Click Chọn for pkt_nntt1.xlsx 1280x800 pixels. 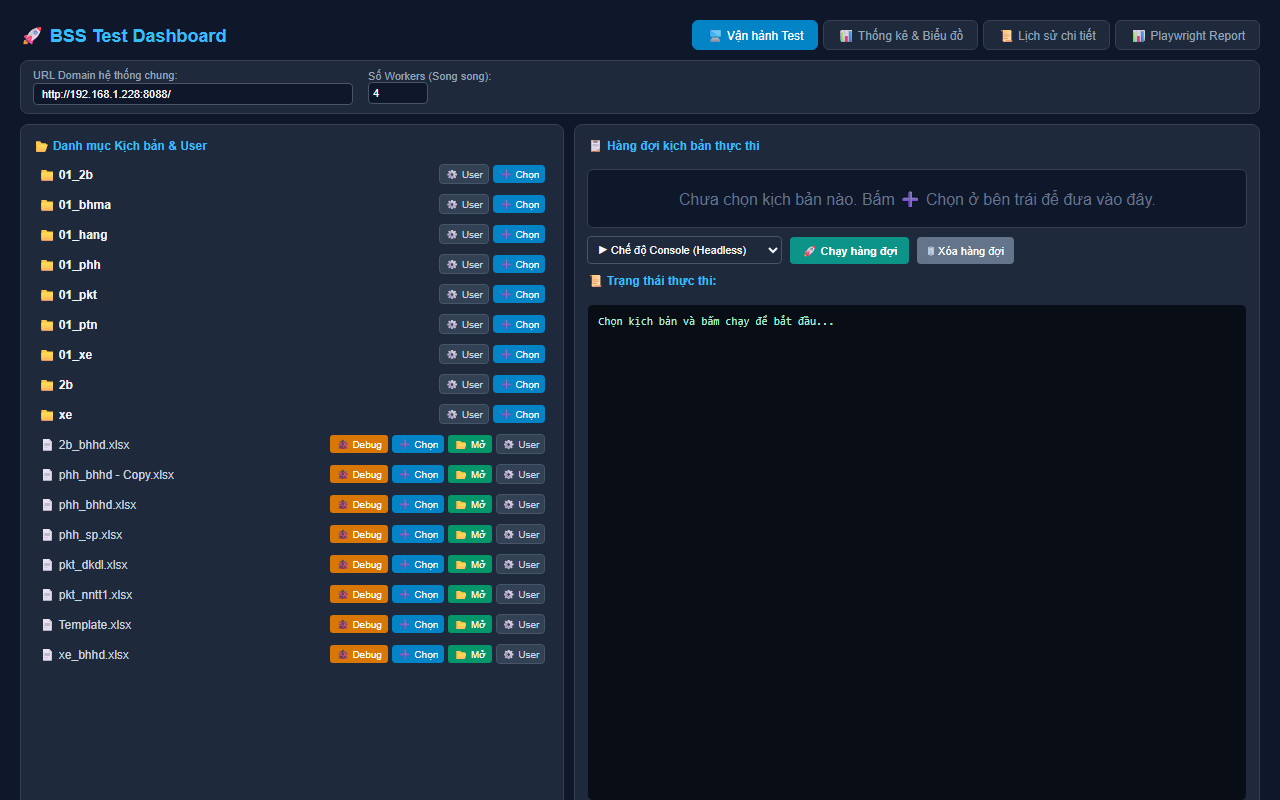418,594
